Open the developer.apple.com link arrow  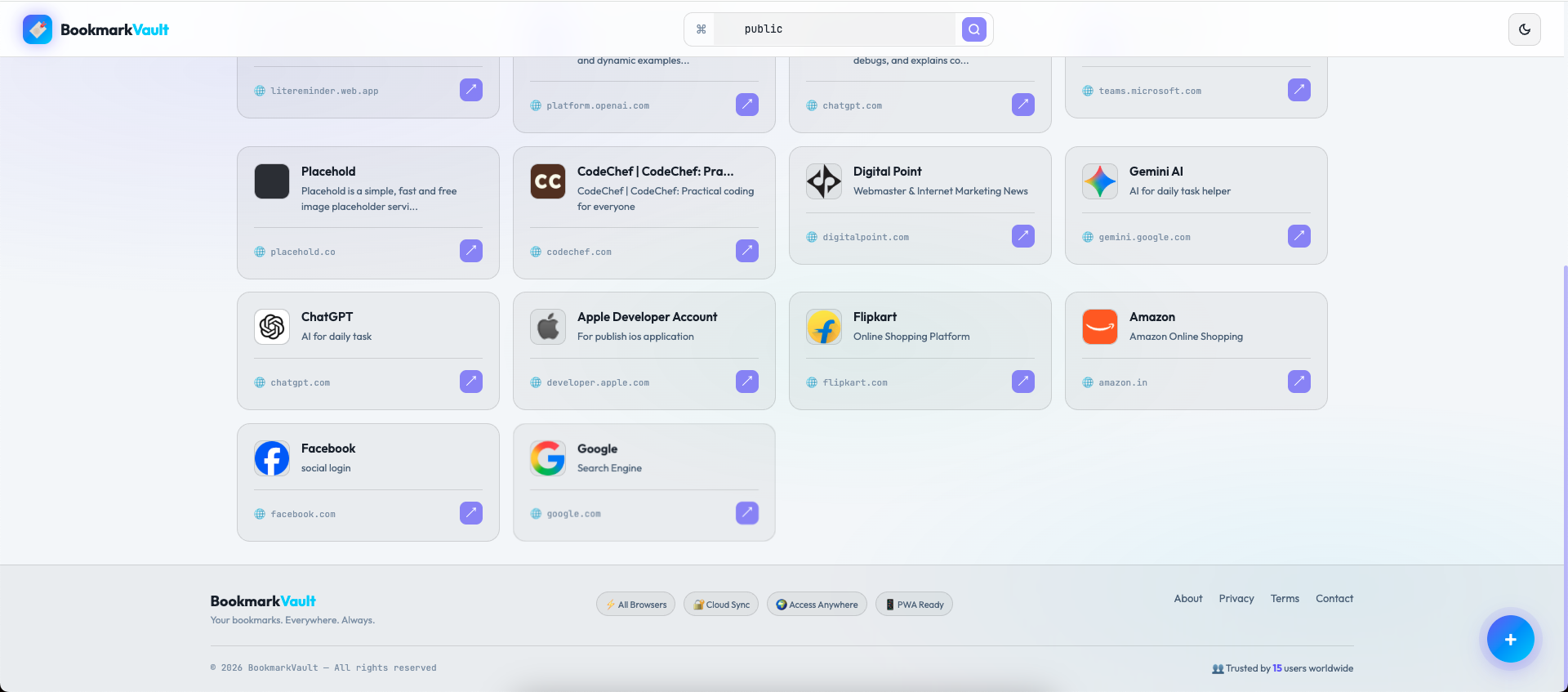(747, 382)
